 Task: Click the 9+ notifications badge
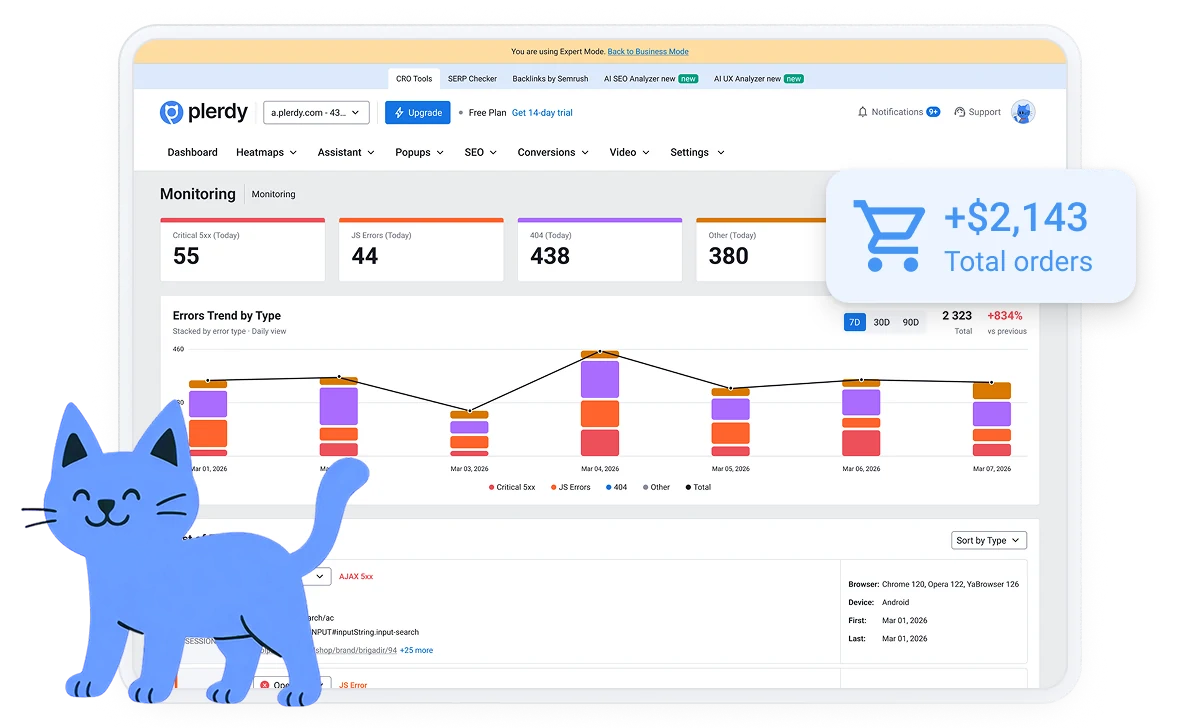tap(933, 112)
